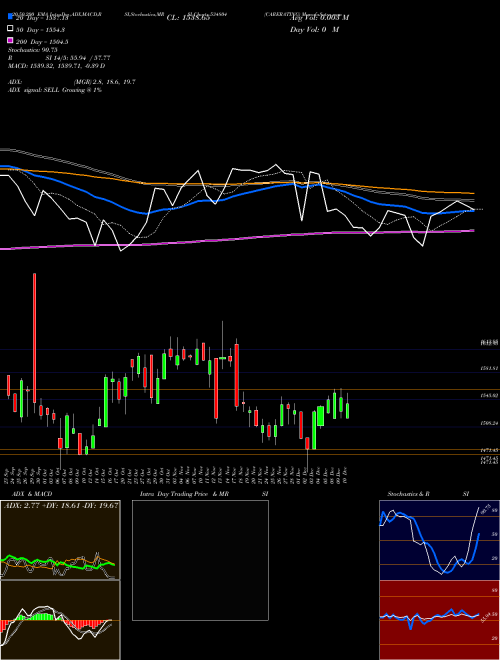Click the last green candlestick on the right
The image size is (500, 660).
[x=347, y=410]
